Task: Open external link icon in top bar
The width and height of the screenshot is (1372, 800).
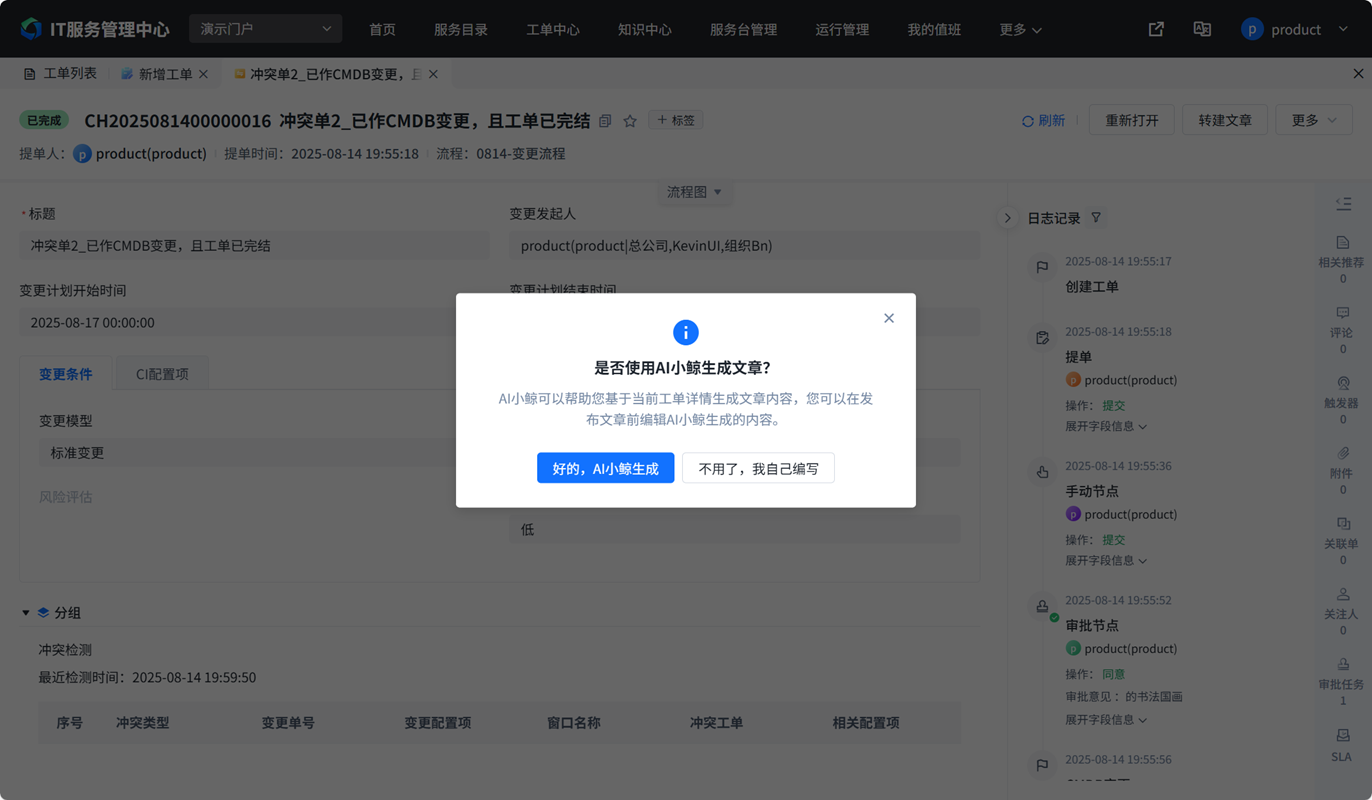Action: tap(1156, 29)
